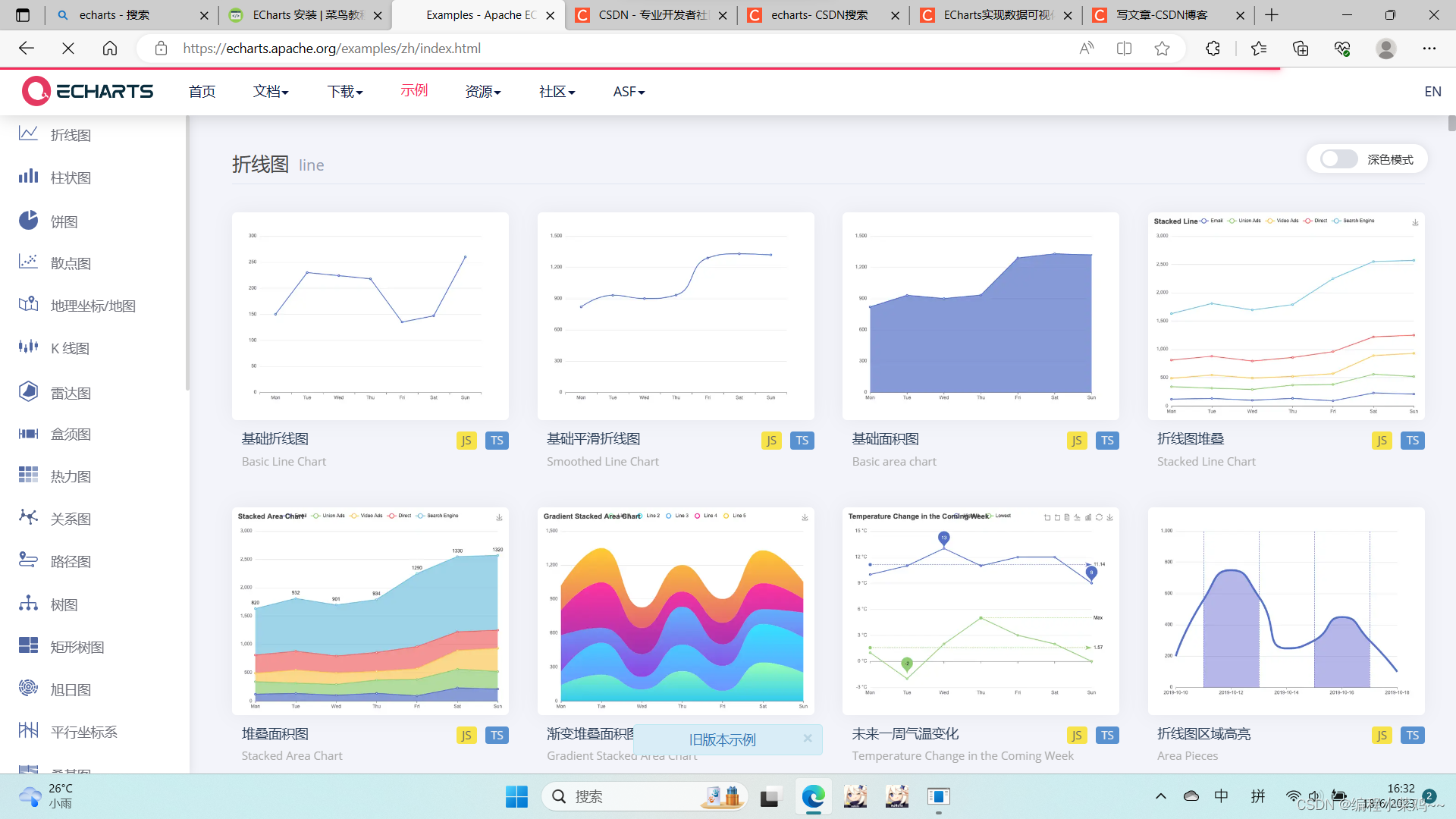Toggle the 深色模式 dark mode switch
1456x819 pixels.
[x=1338, y=159]
